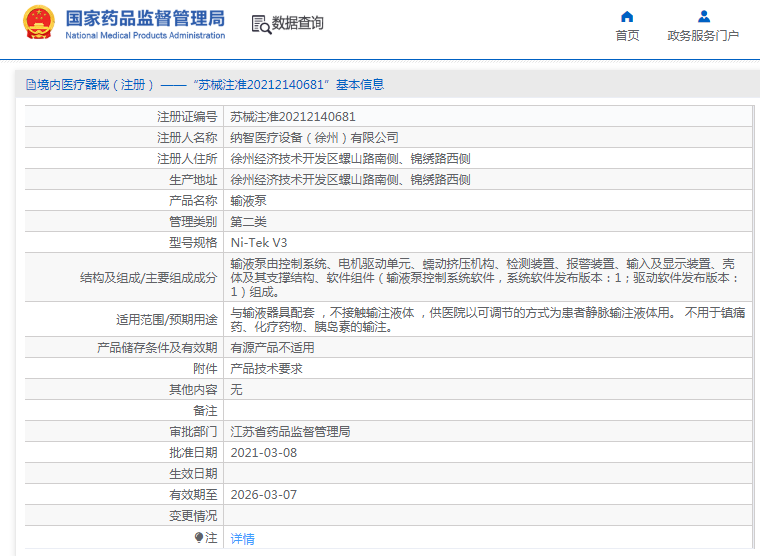The image size is (760, 556).
Task: Click the 注册人名称 row label
Action: [187, 138]
